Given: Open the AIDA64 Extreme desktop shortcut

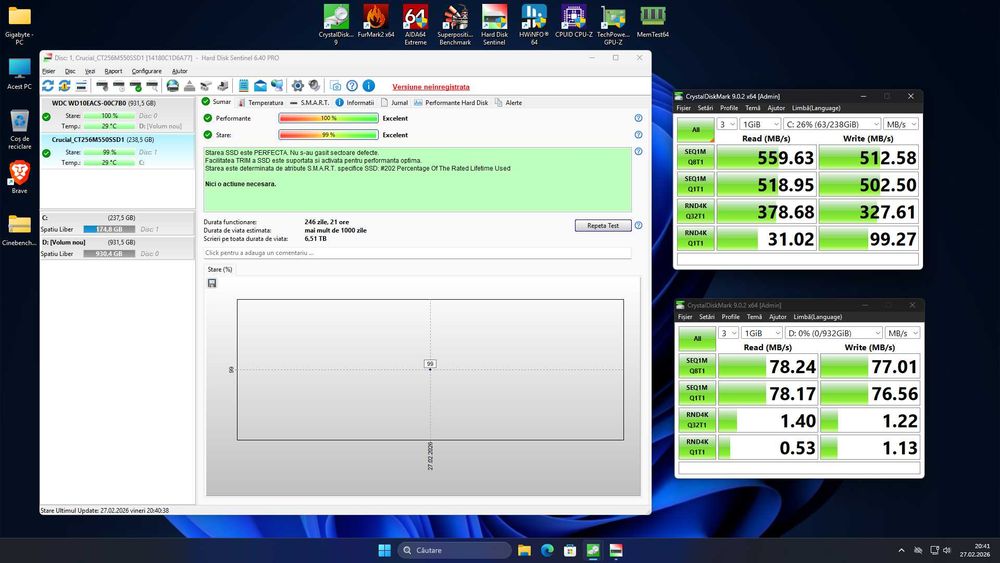Looking at the screenshot, I should click(415, 24).
